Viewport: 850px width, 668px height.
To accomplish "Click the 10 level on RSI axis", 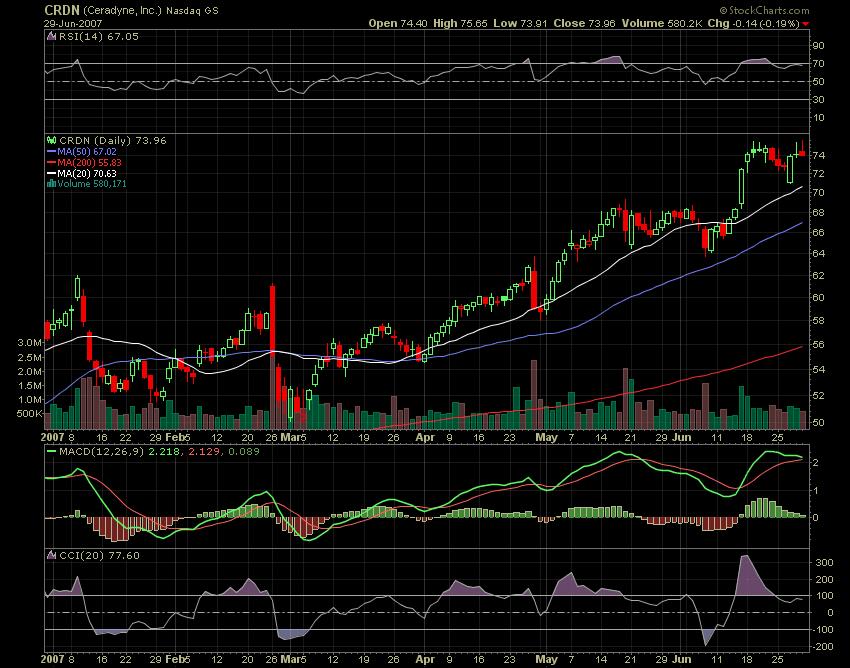I will [x=818, y=118].
